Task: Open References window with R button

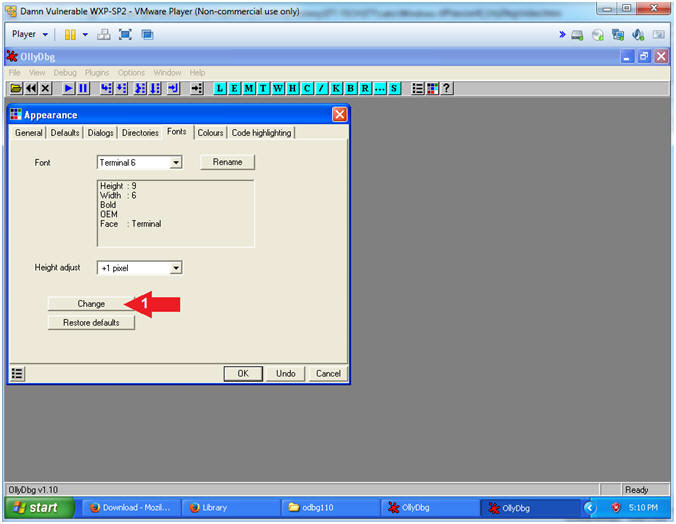Action: tap(365, 88)
